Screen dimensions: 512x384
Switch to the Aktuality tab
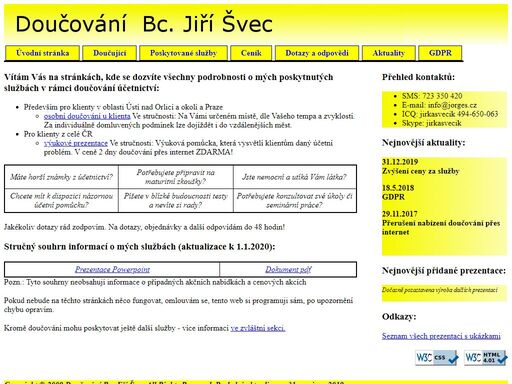pyautogui.click(x=389, y=53)
